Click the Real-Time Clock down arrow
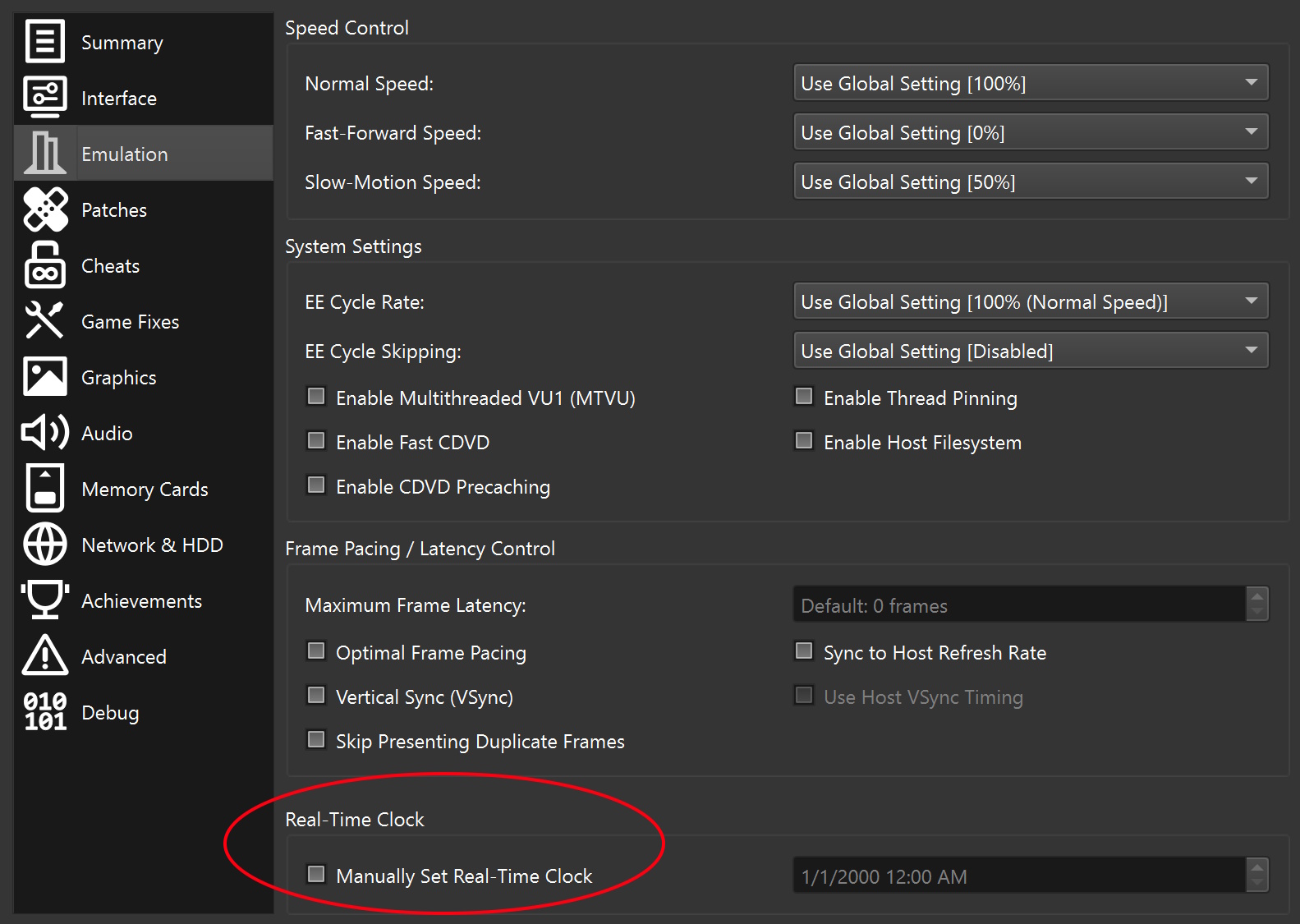The image size is (1300, 924). (1257, 885)
